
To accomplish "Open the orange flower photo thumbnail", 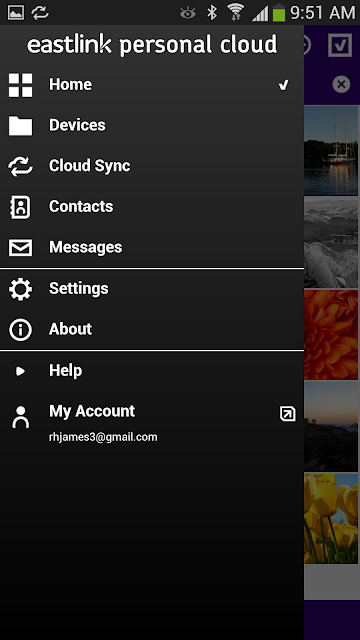I will click(x=331, y=335).
